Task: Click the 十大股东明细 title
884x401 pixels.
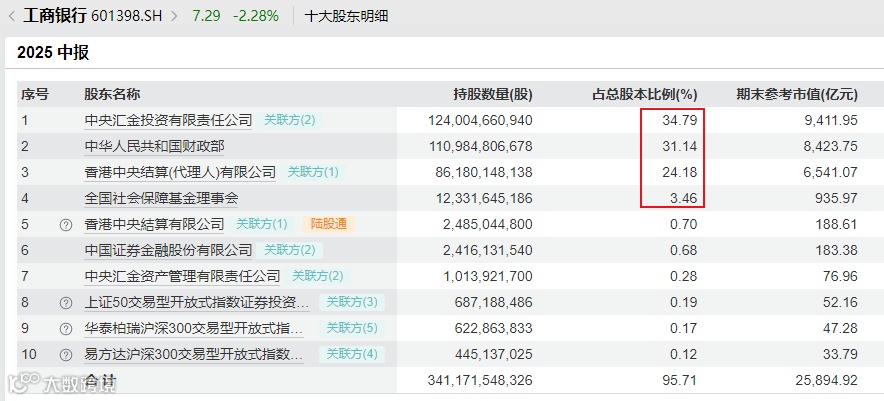Action: [x=346, y=16]
